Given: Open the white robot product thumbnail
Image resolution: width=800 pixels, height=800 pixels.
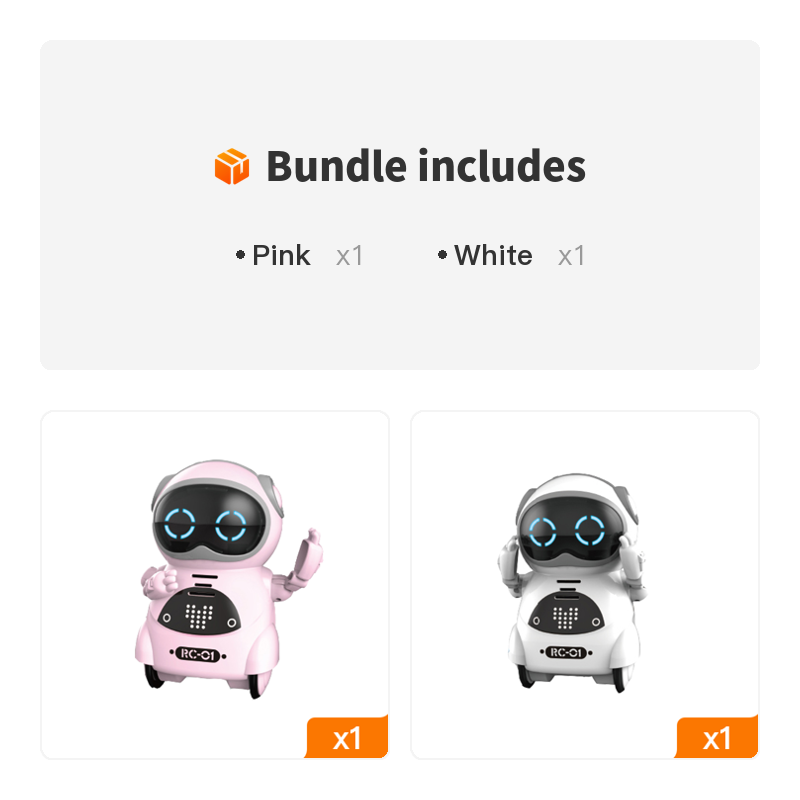Looking at the screenshot, I should tap(585, 585).
